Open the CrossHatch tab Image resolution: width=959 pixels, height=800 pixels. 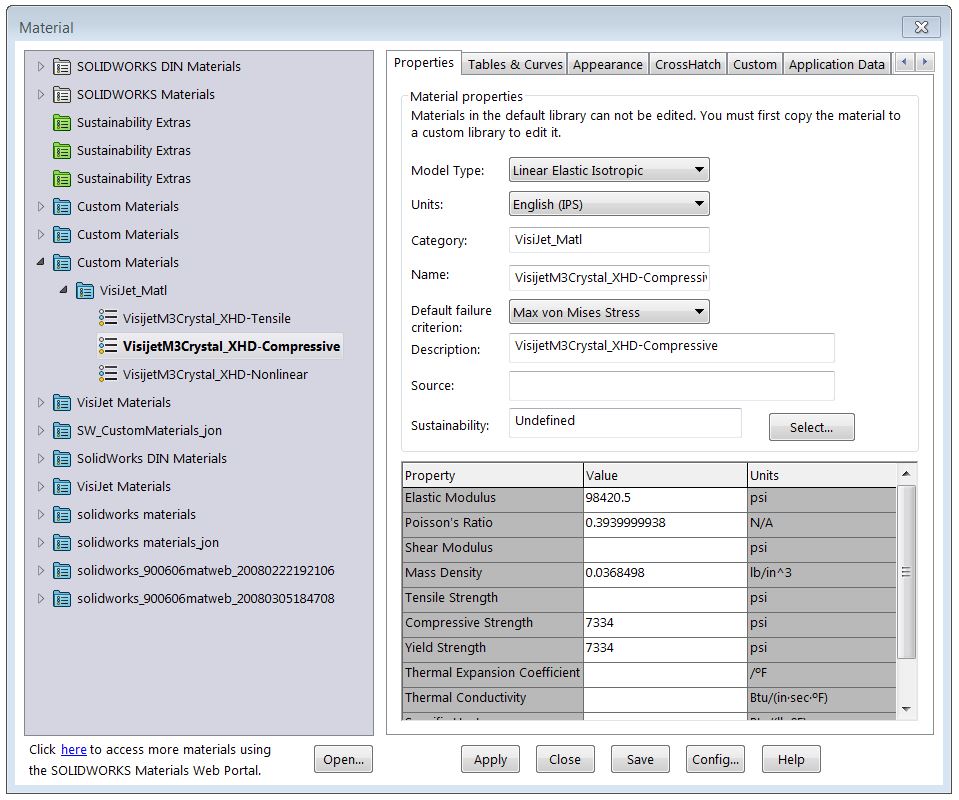687,64
